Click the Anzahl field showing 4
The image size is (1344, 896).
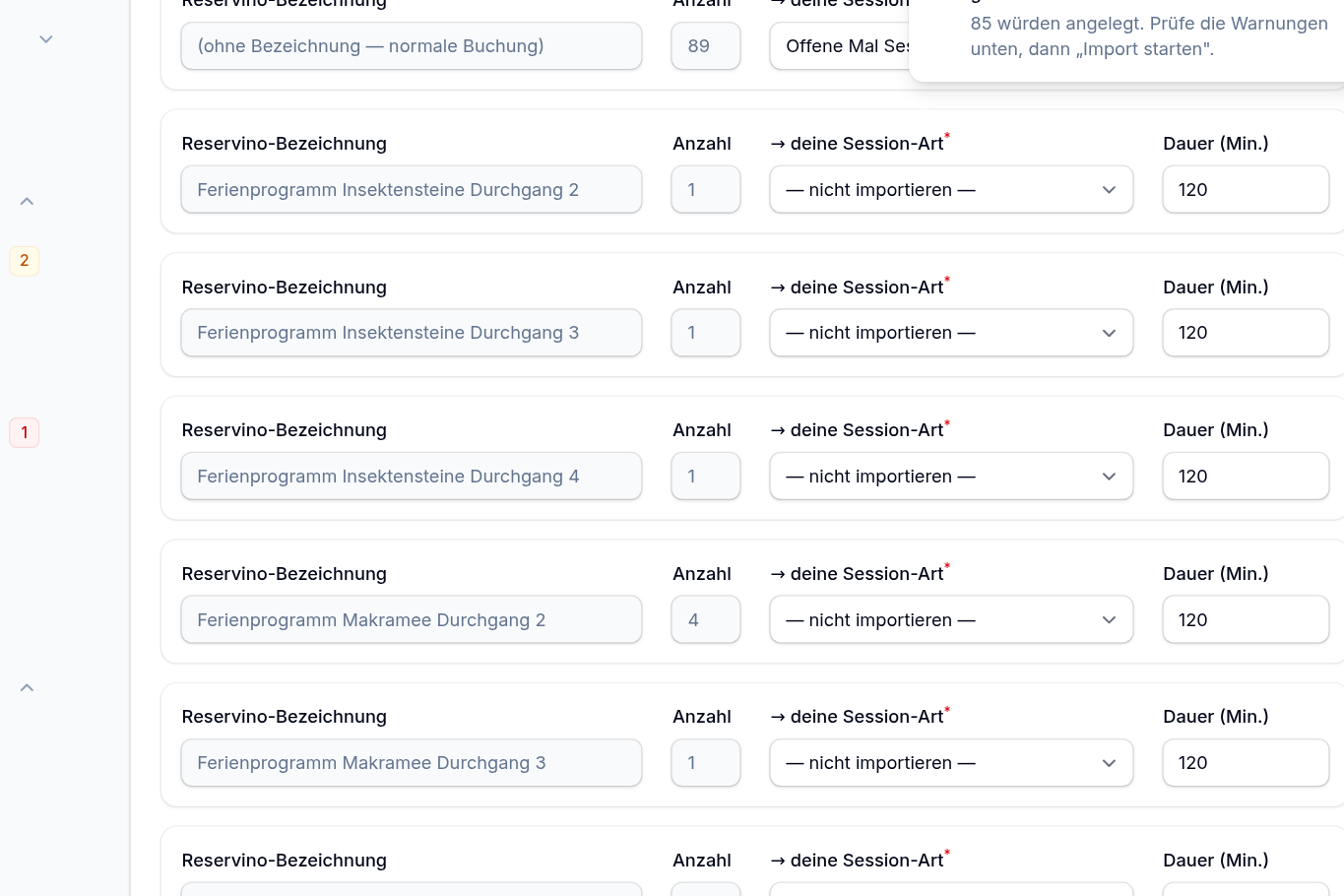706,620
